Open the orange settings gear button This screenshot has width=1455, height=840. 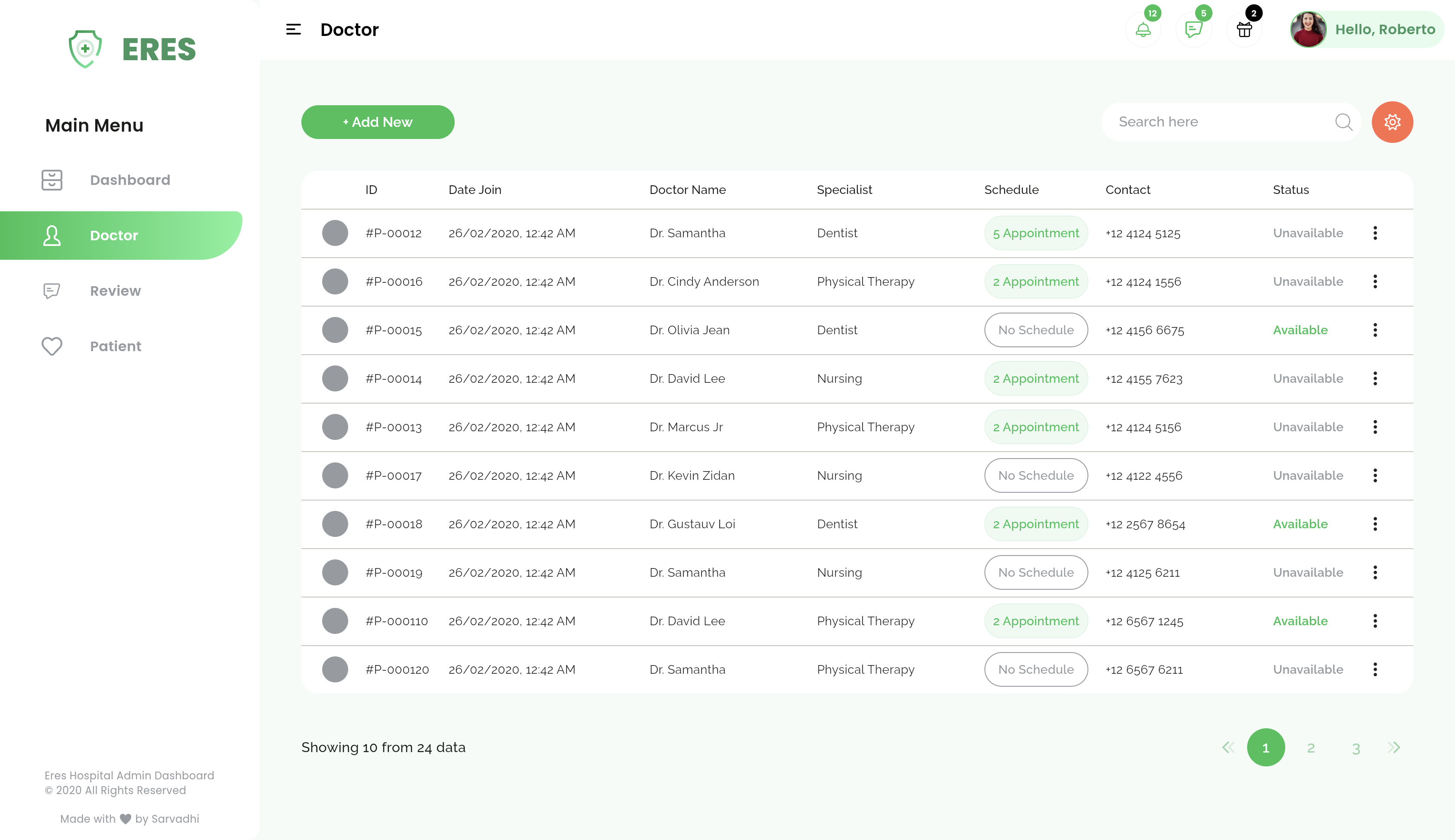[x=1392, y=122]
